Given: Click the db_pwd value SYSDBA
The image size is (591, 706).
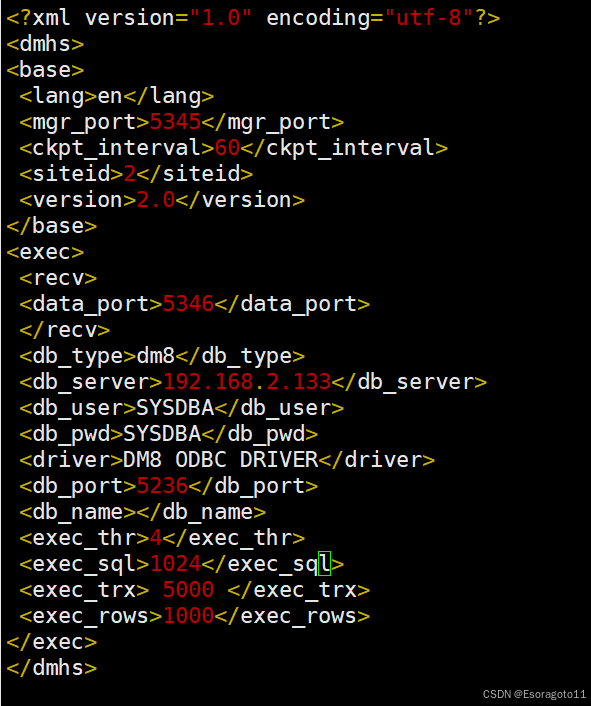Looking at the screenshot, I should click(162, 434).
